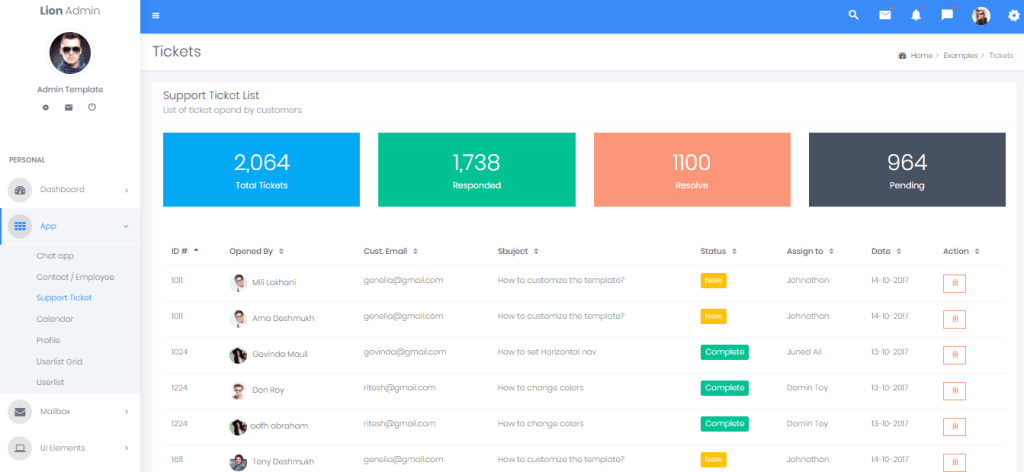Sort table by ID # column
Image resolution: width=1024 pixels, height=472 pixels.
tap(185, 251)
